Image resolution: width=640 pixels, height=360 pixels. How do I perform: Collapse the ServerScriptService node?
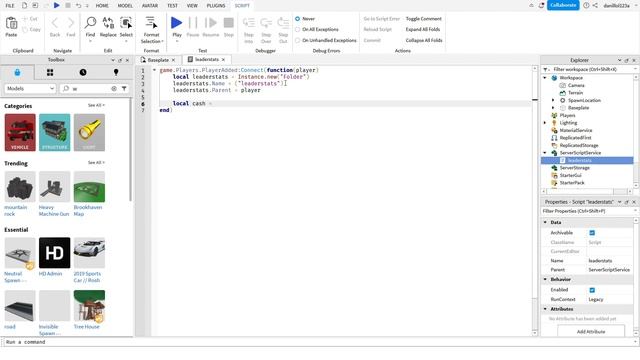[545, 153]
